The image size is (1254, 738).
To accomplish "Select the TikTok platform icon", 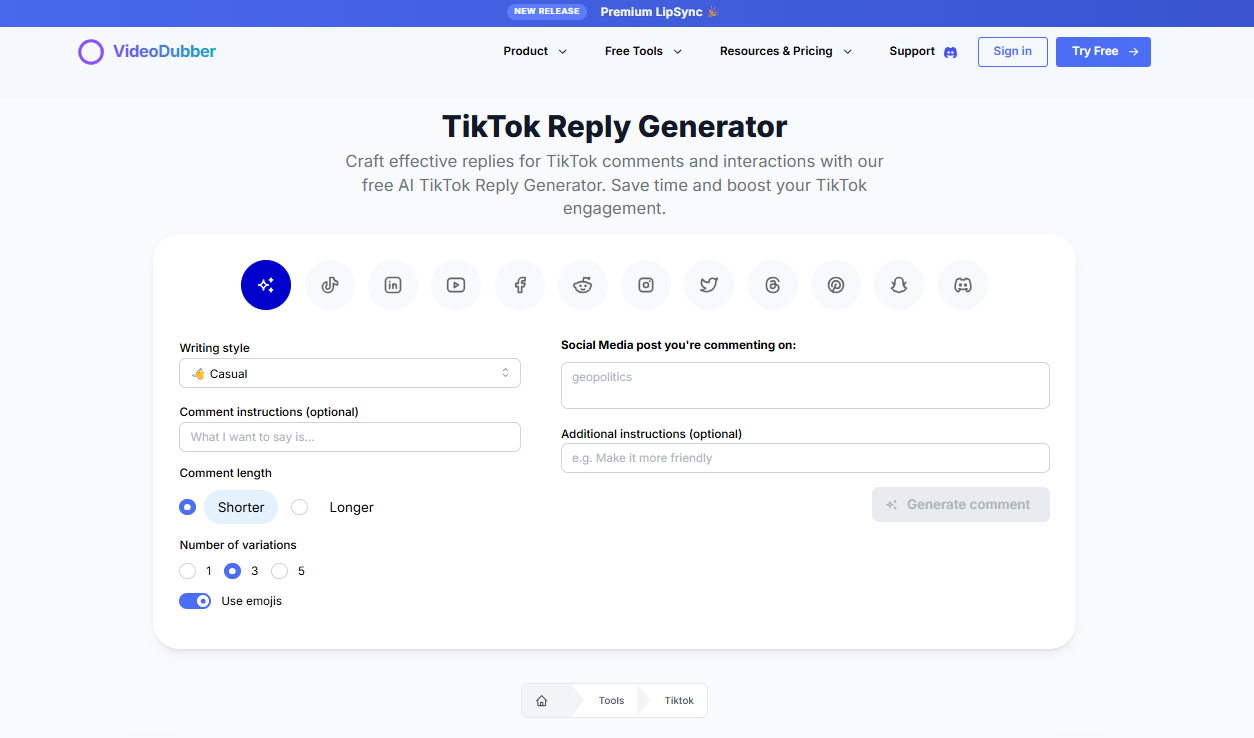I will tap(330, 285).
